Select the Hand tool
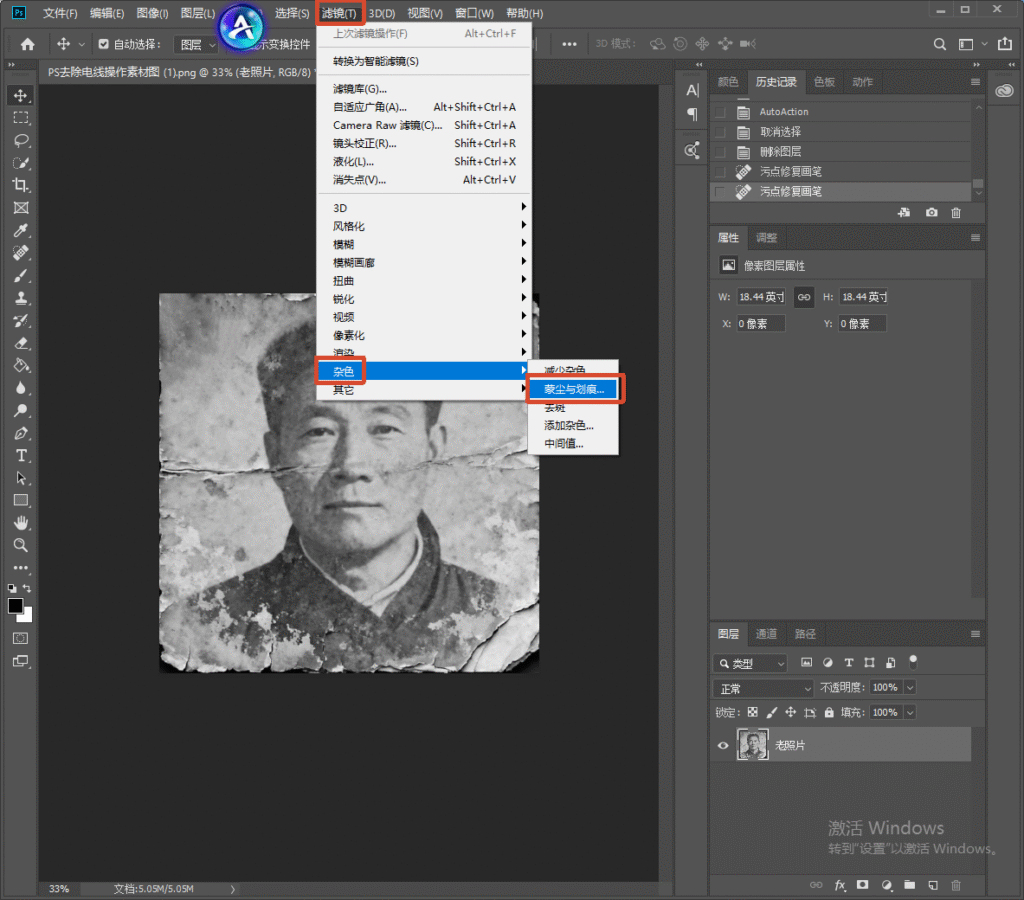The width and height of the screenshot is (1024, 900). (21, 523)
